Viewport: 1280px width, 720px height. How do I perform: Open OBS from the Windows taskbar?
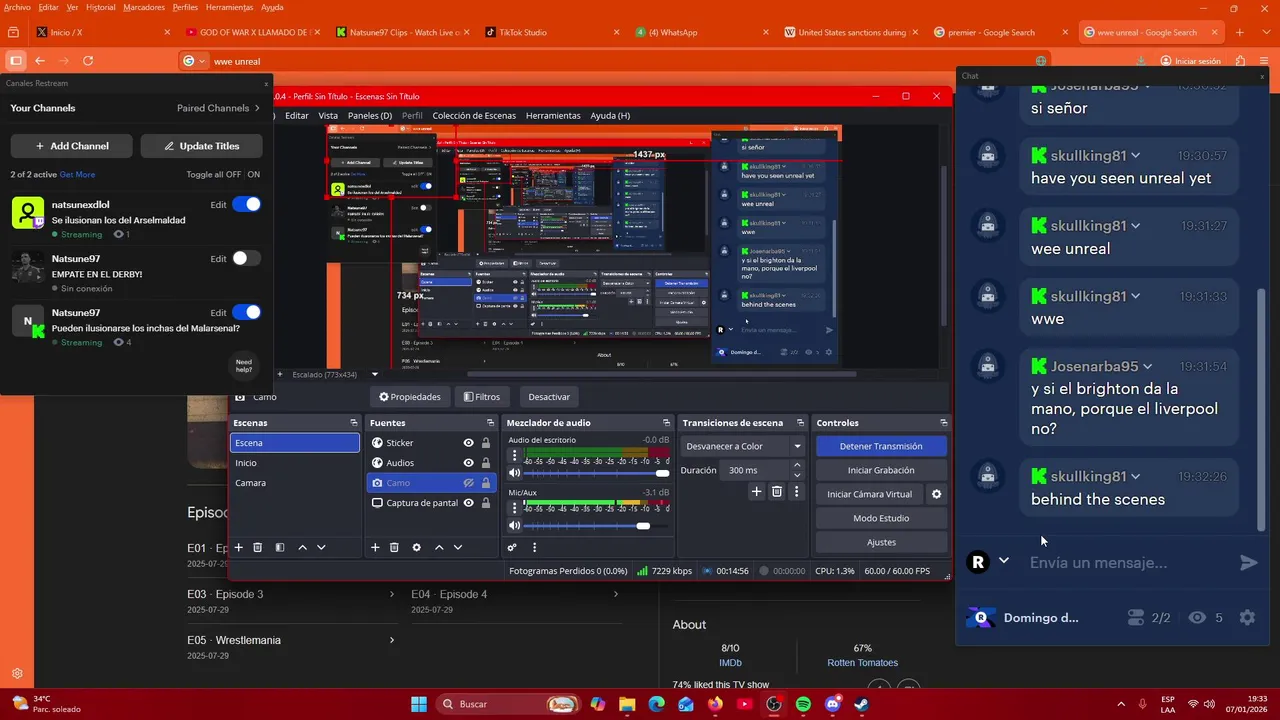(x=774, y=704)
